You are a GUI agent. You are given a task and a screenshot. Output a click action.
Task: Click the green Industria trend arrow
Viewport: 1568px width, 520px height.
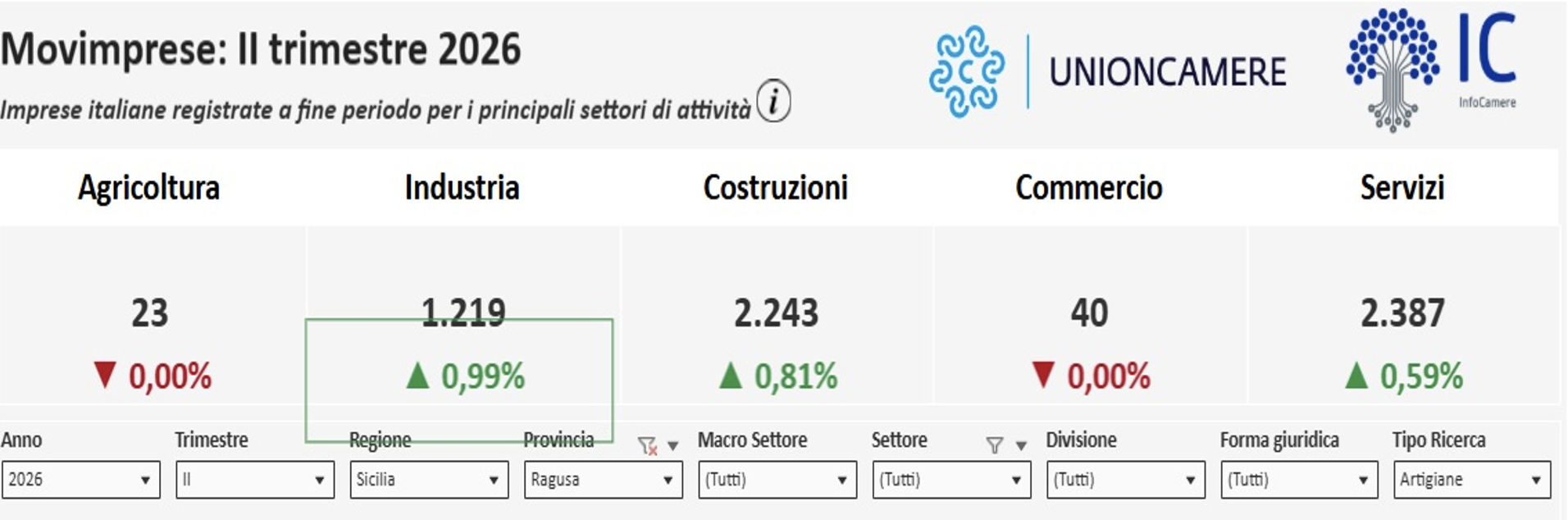tap(418, 376)
